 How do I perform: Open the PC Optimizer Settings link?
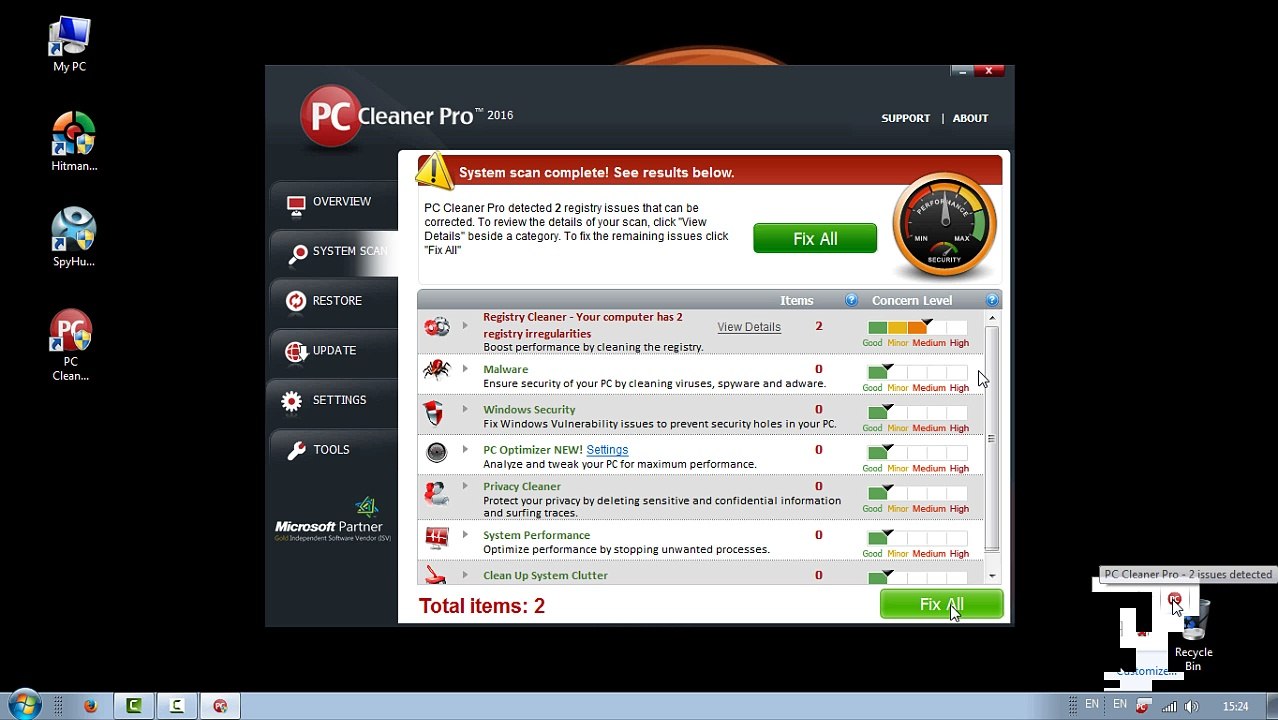(x=607, y=450)
